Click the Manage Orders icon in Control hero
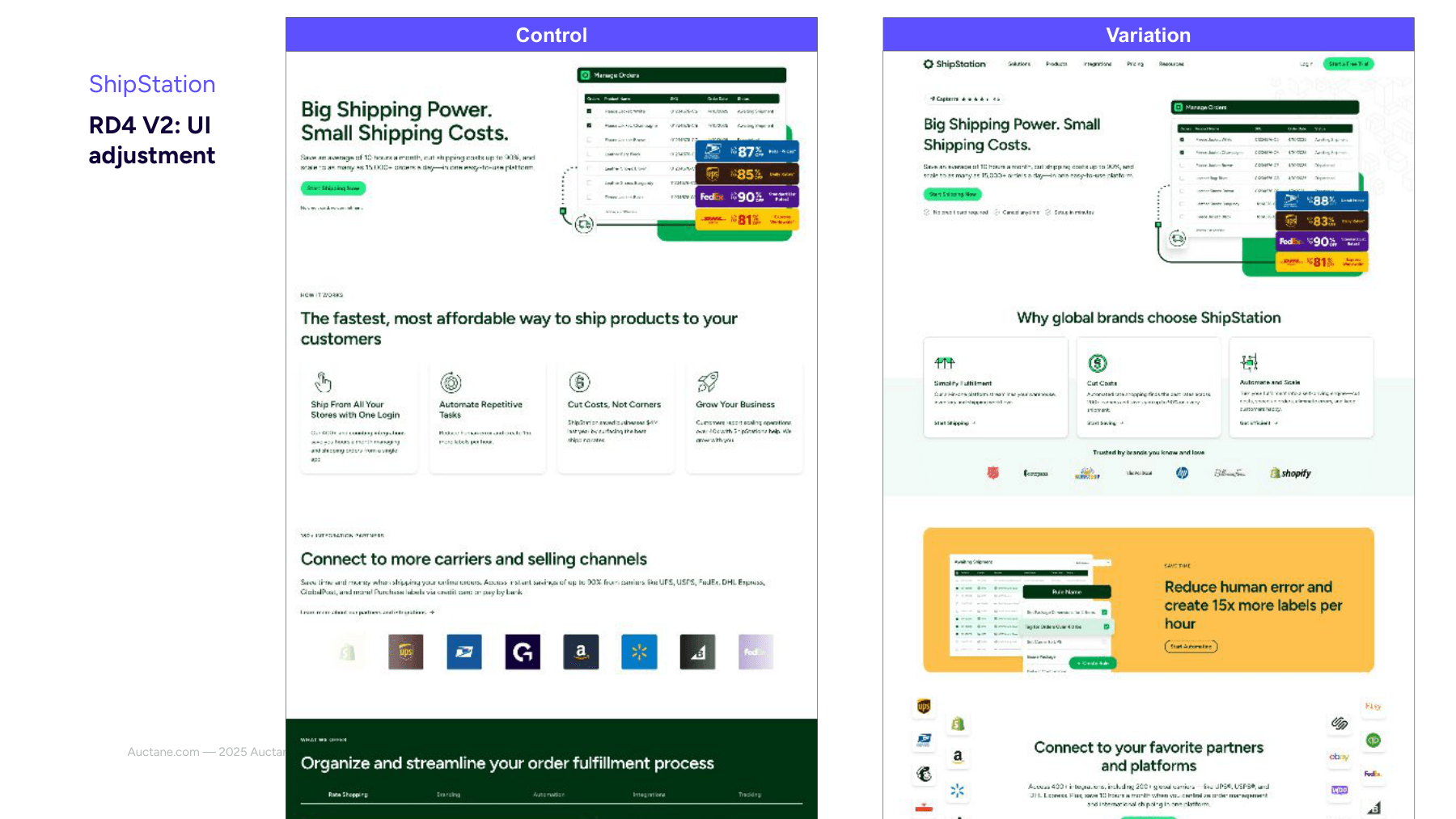1456x819 pixels. point(586,75)
